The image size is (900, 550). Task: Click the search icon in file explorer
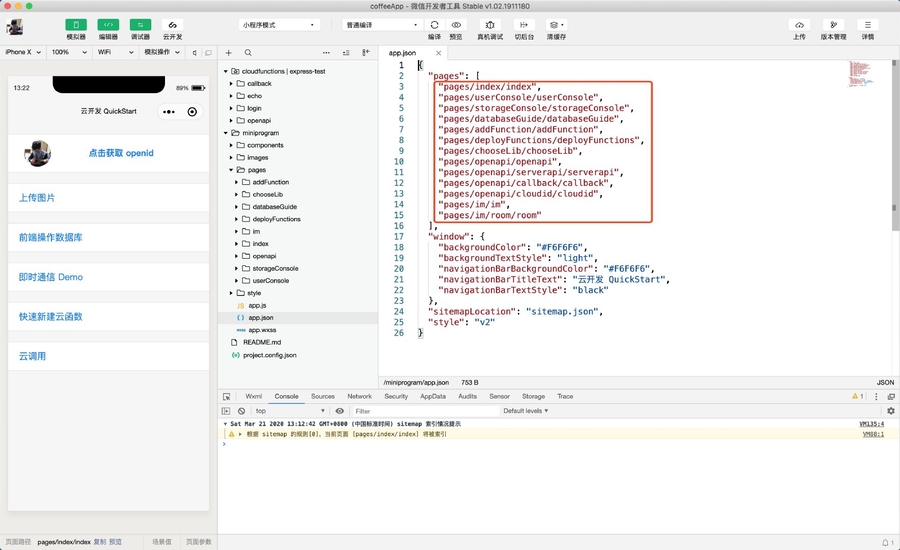coord(248,52)
